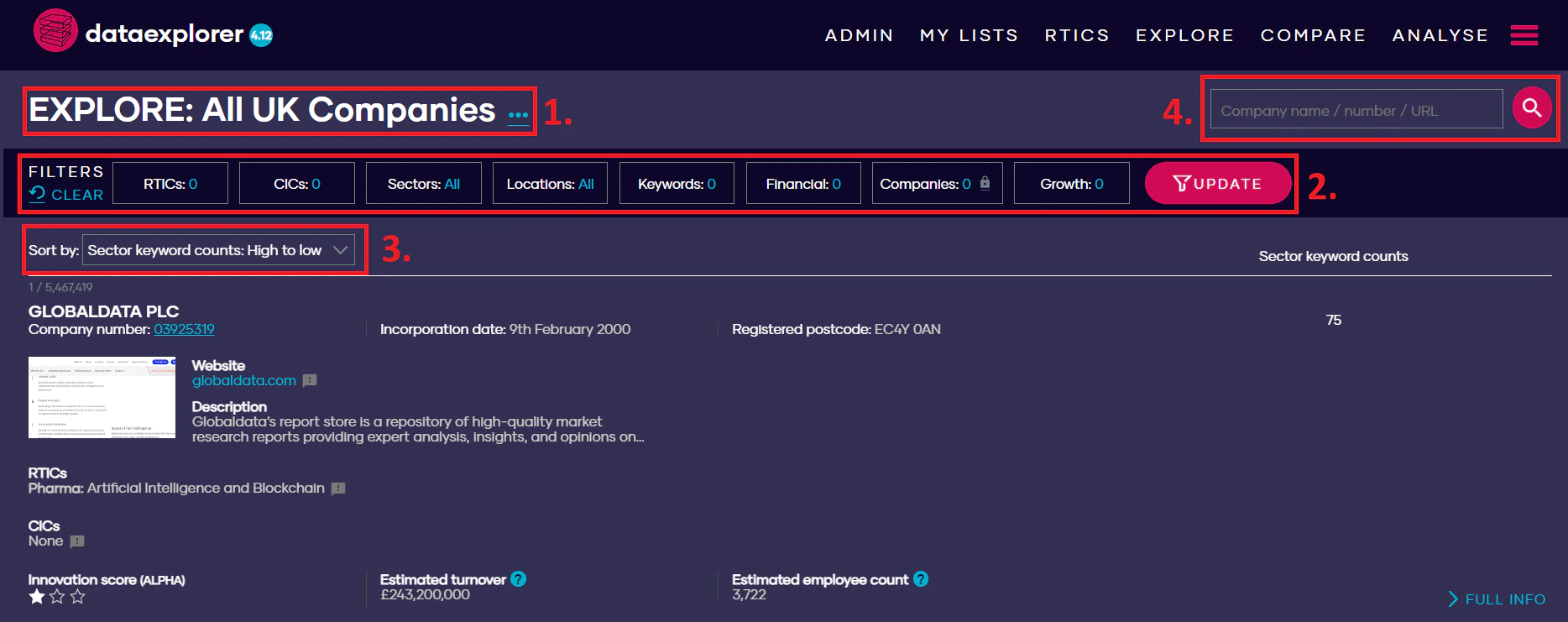Open the CICs filter

click(x=297, y=183)
